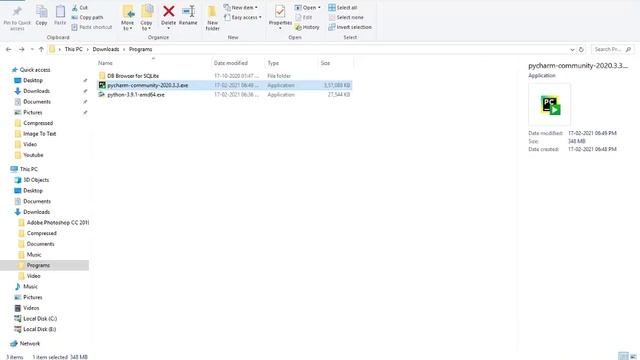The image size is (640, 360).
Task: Open the Copy to dropdown
Action: (147, 18)
